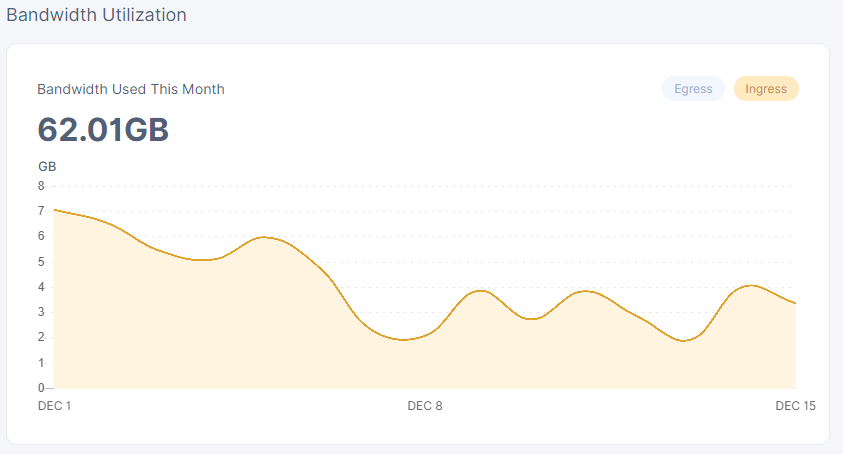Select the 62.01GB total value
The image size is (843, 454).
coord(103,130)
